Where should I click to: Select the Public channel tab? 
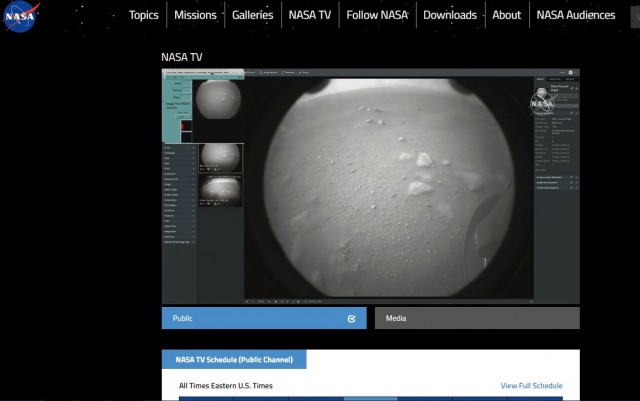pyautogui.click(x=264, y=318)
